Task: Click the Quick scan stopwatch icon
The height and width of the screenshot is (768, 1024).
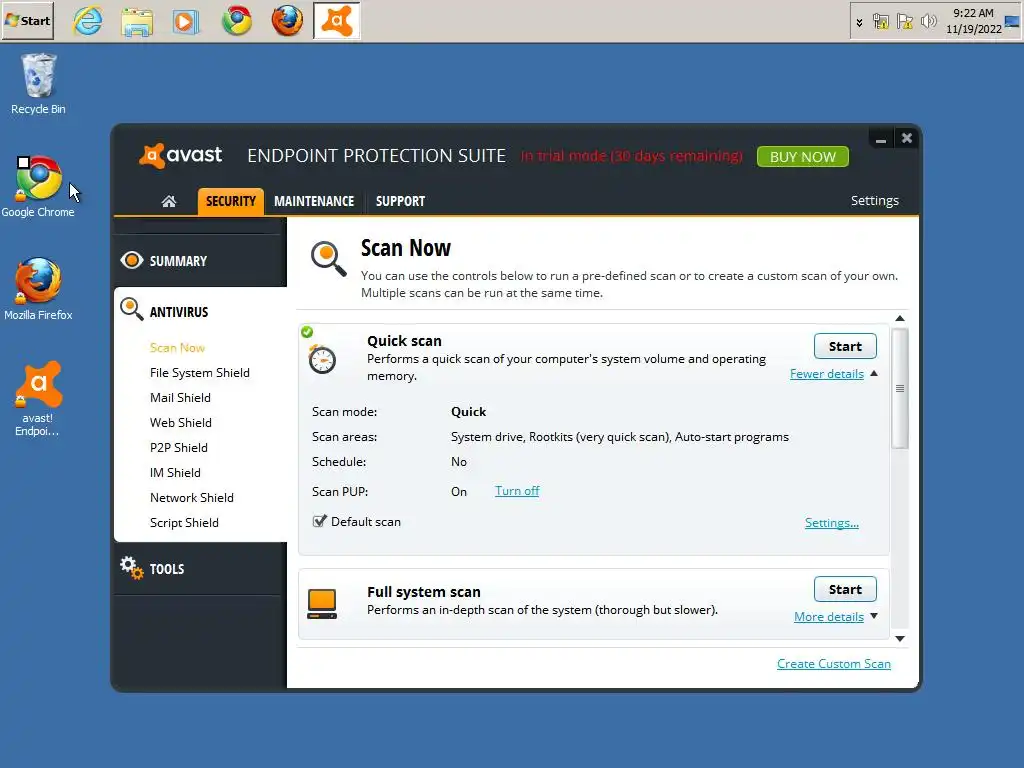Action: (x=322, y=359)
